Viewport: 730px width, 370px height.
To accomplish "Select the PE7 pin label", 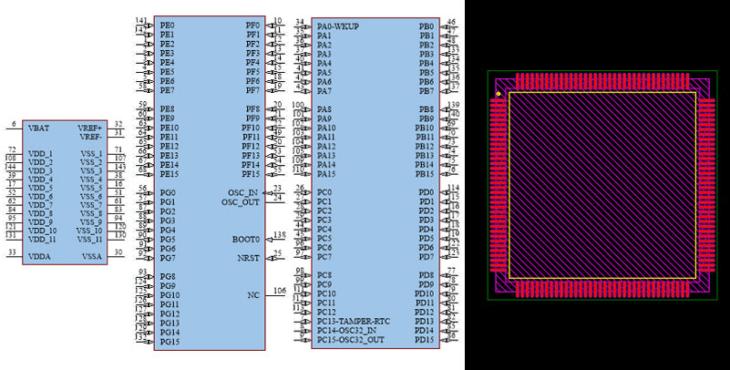I will (167, 90).
